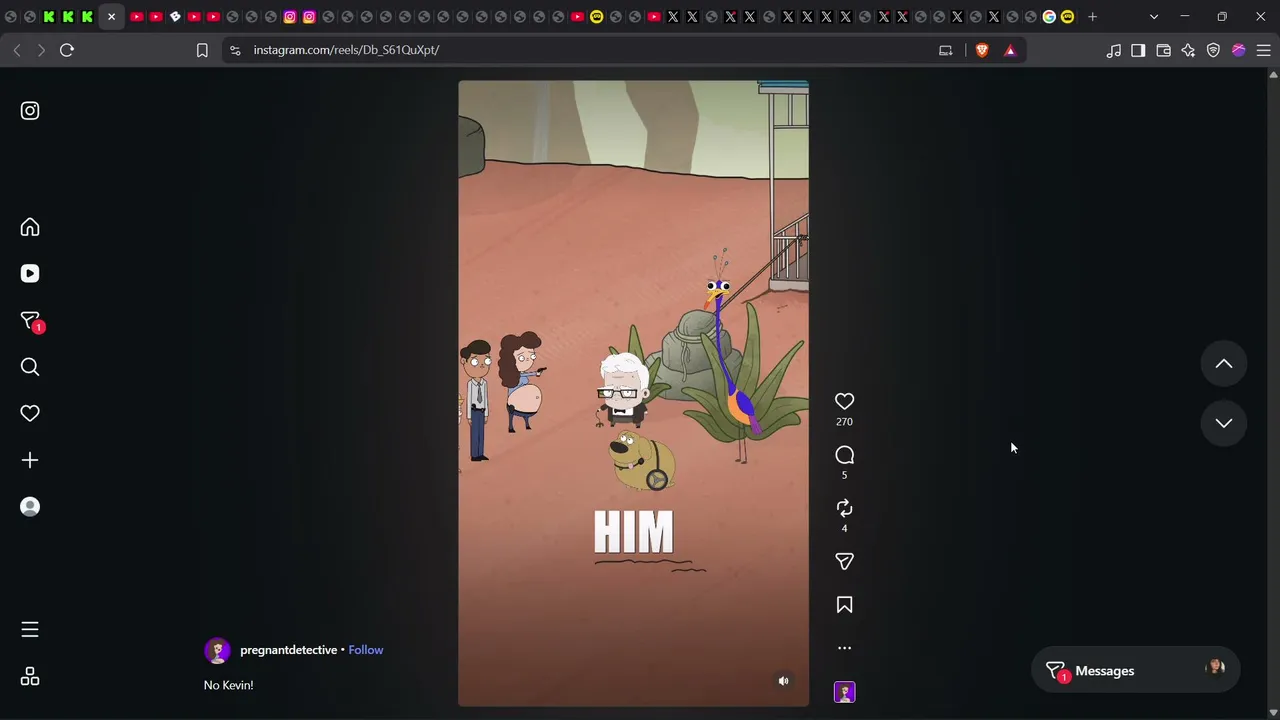Viewport: 1280px width, 720px height.
Task: Install the site as an app from the address bar
Action: coord(946,50)
